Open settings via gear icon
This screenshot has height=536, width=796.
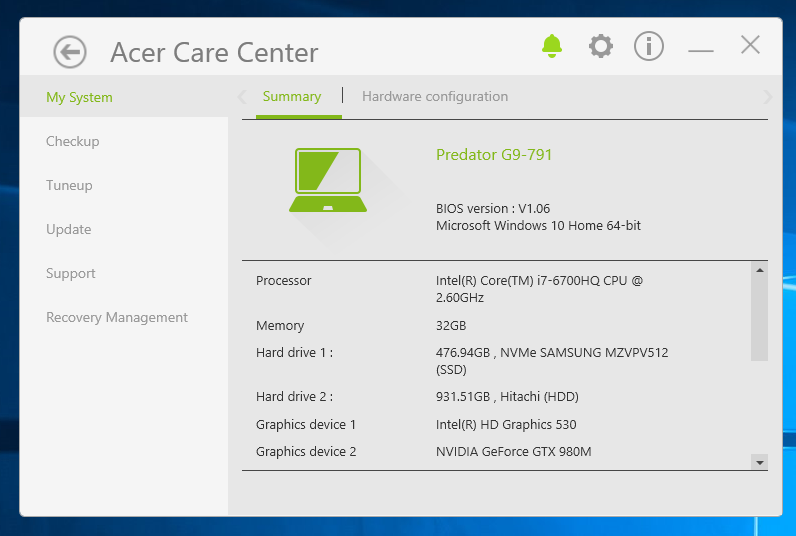coord(601,46)
